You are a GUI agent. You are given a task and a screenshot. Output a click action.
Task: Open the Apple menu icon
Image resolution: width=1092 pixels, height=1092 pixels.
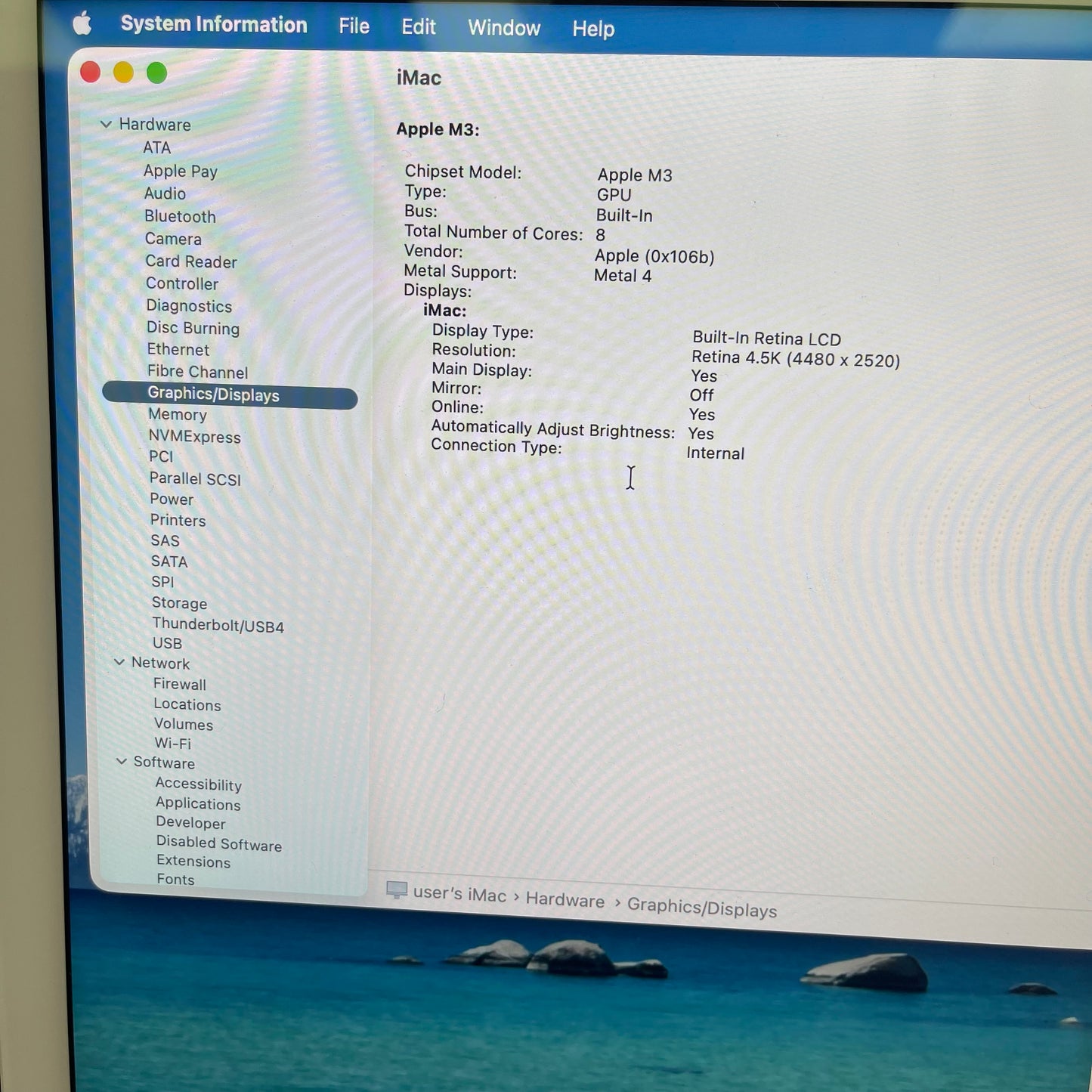(82, 23)
